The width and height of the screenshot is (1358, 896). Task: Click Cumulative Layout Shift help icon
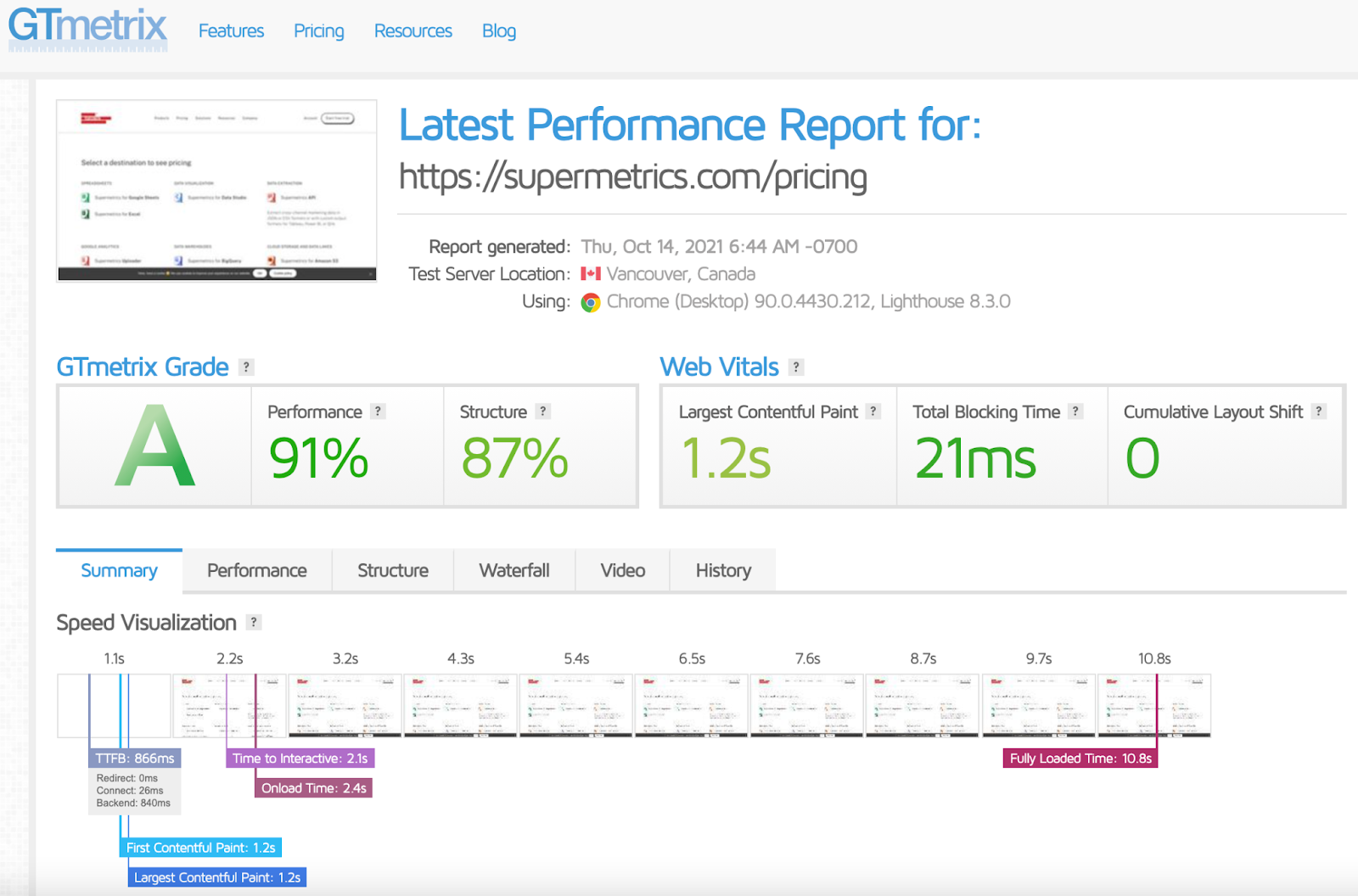[1319, 411]
